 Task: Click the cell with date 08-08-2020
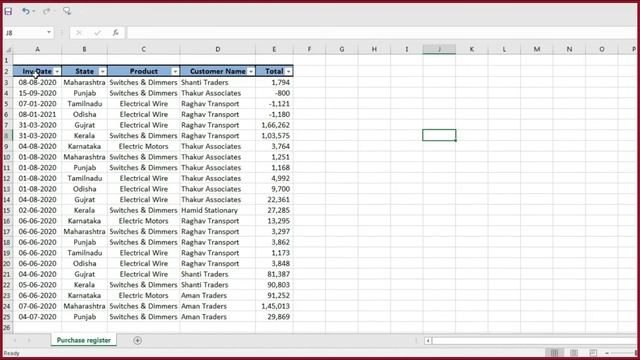click(x=37, y=82)
